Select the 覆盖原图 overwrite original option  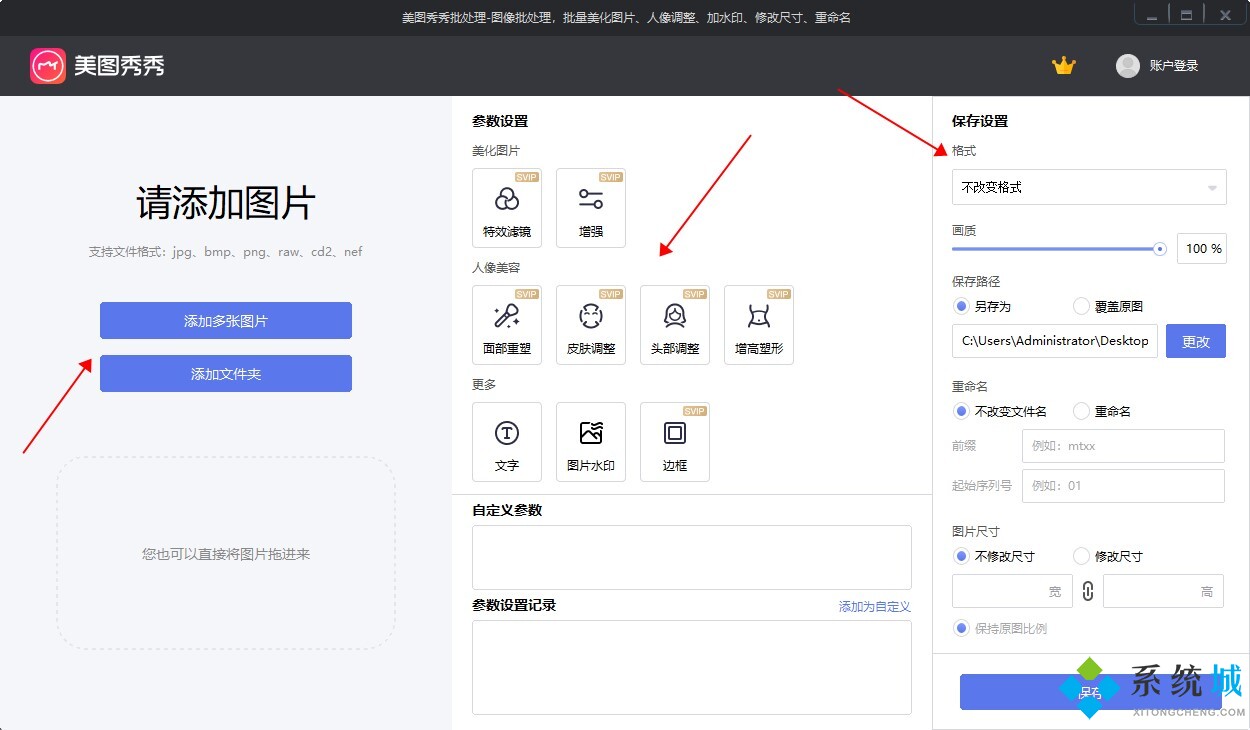coord(1108,306)
